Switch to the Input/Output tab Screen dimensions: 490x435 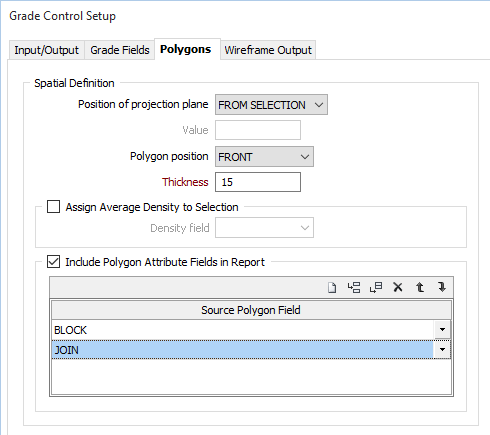47,50
